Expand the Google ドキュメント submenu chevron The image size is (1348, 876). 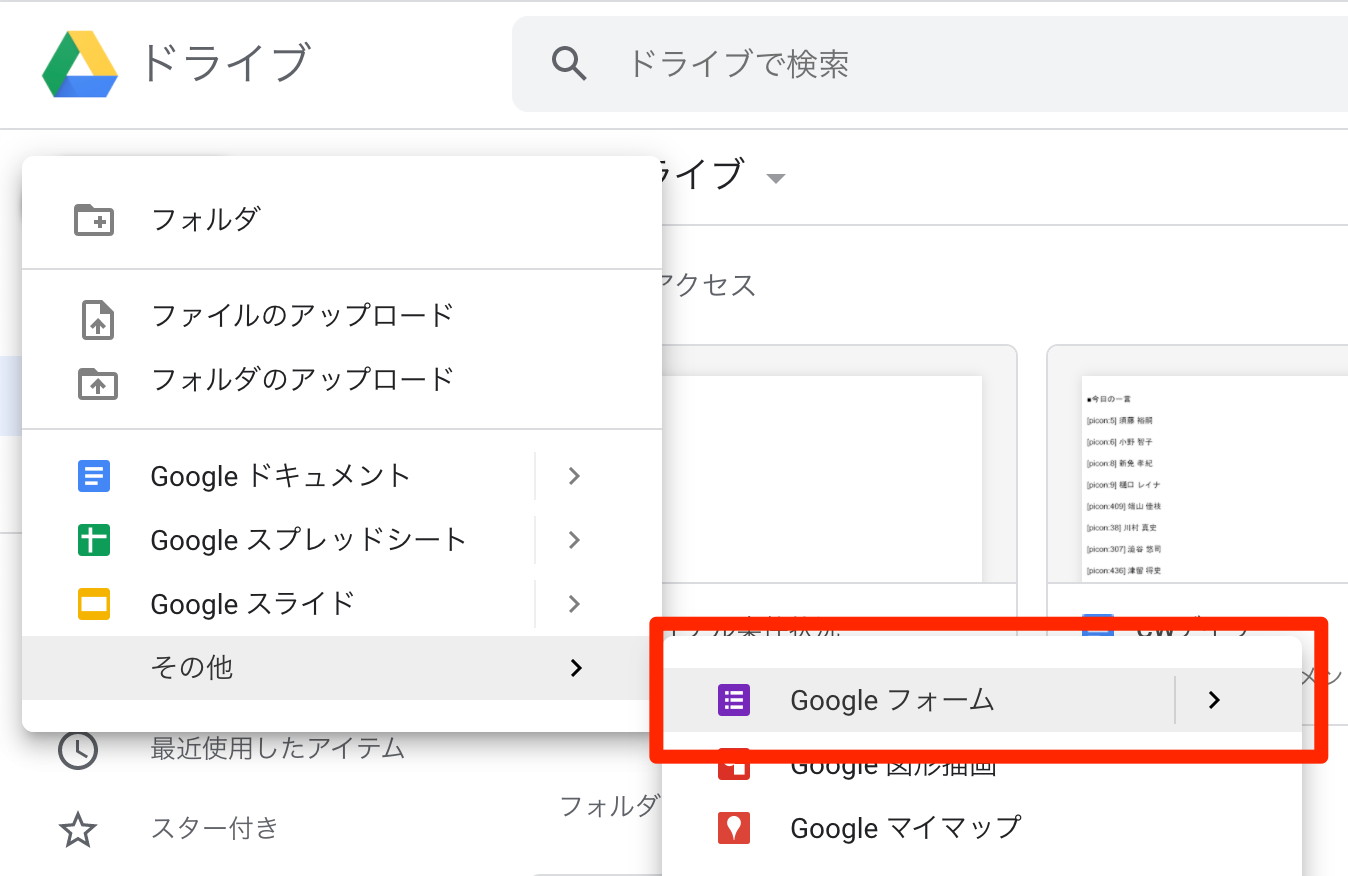[x=573, y=476]
